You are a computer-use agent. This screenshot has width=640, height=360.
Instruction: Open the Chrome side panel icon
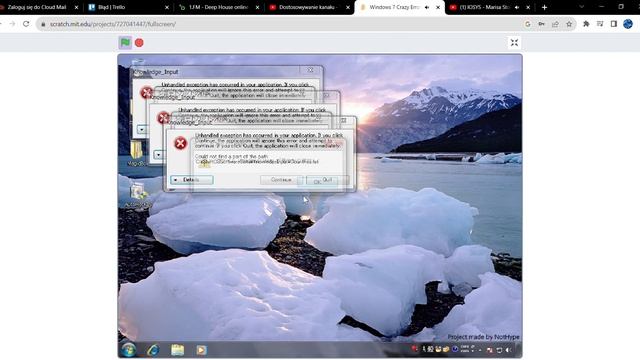point(613,24)
